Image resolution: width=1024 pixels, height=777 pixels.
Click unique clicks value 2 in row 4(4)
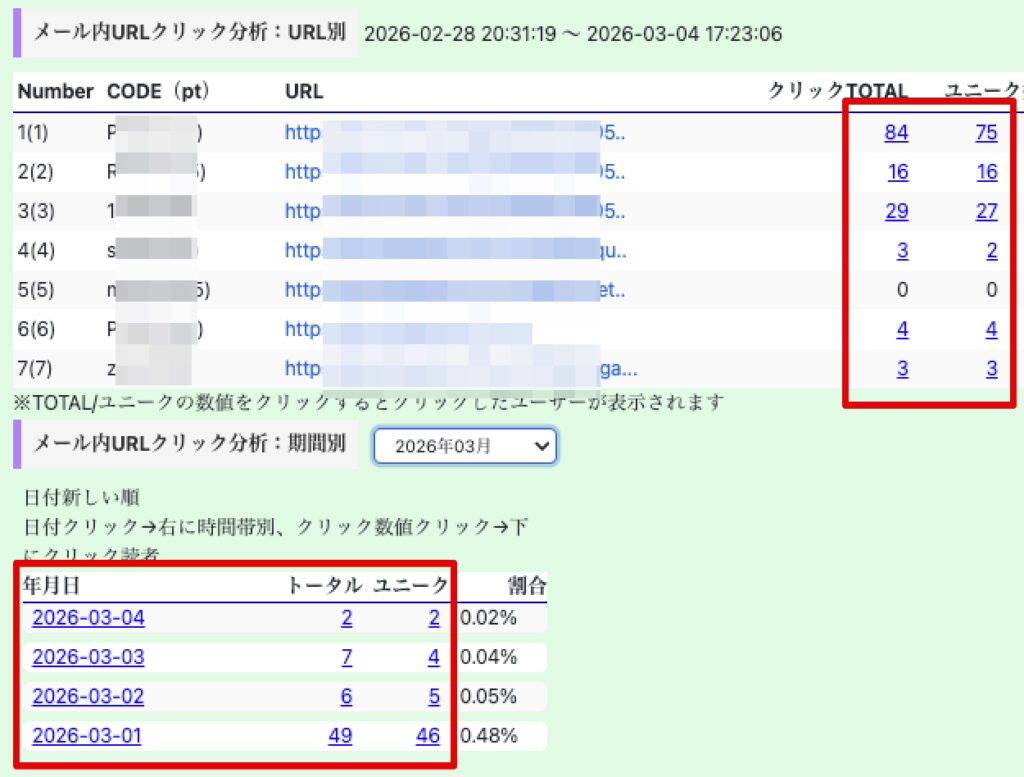click(x=991, y=251)
